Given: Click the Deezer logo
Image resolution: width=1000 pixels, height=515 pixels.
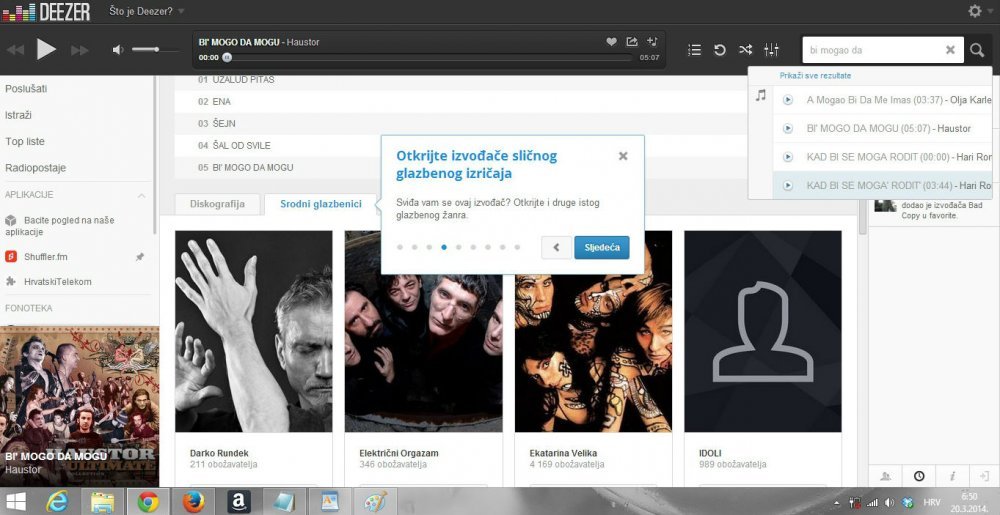Looking at the screenshot, I should point(46,11).
